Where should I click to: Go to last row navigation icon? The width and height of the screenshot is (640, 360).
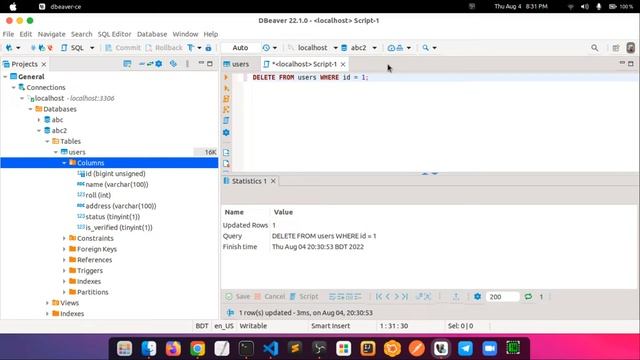[x=405, y=297]
